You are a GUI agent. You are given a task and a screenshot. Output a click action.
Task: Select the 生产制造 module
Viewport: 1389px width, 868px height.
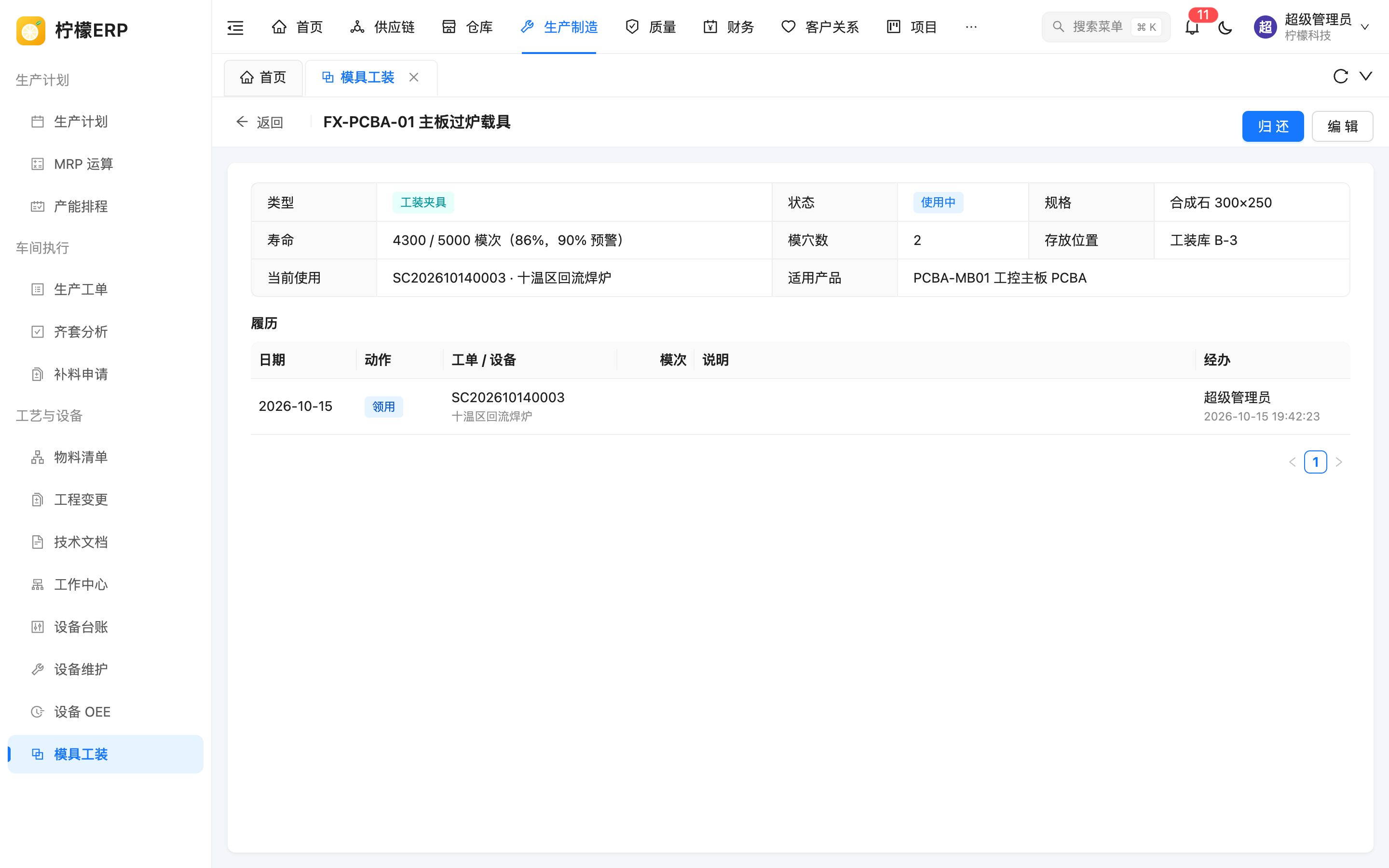[559, 27]
